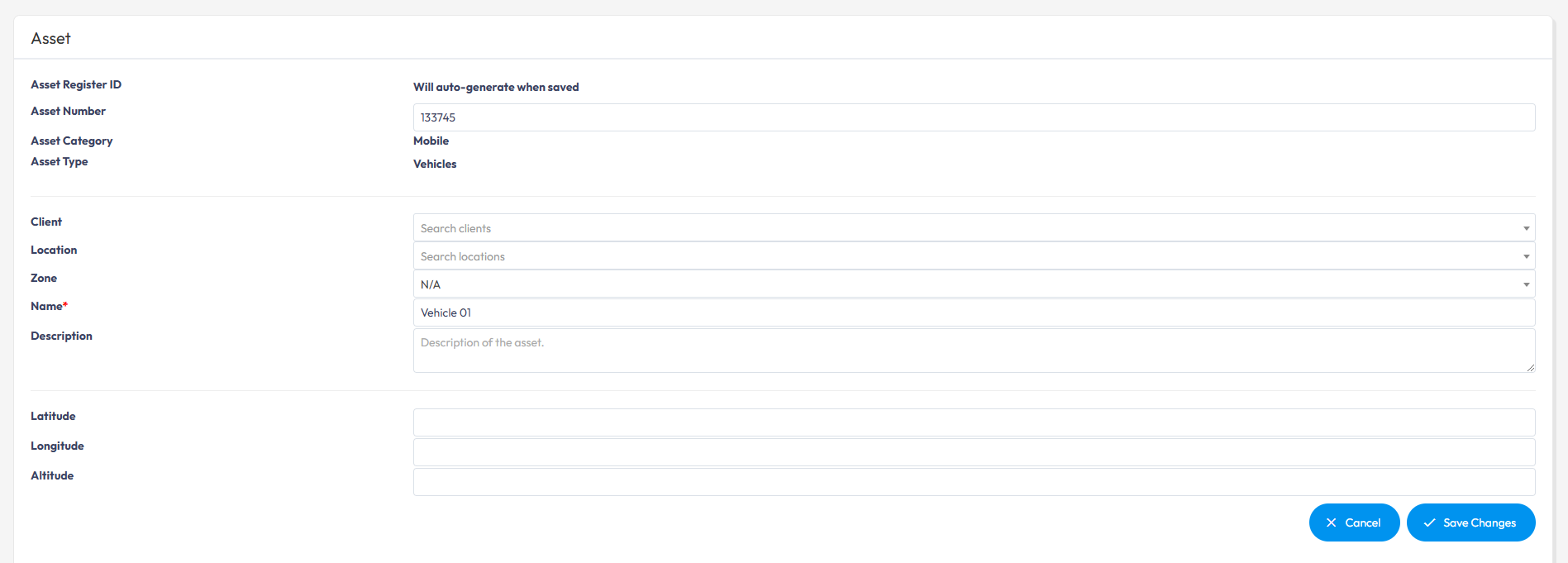Image resolution: width=1568 pixels, height=563 pixels.
Task: Select the 'Will auto-generate when saved' text
Action: (496, 87)
